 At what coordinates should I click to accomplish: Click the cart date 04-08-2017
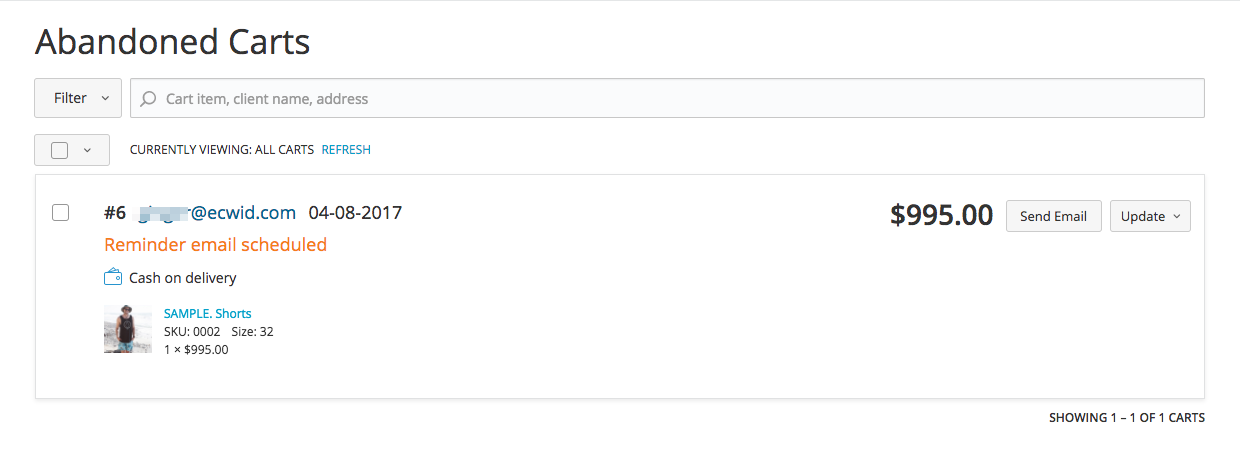[355, 213]
